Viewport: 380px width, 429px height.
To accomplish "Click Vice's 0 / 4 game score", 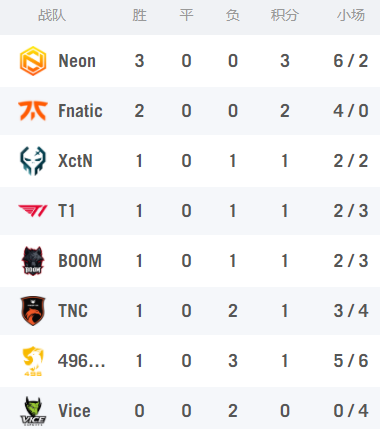I will [351, 411].
